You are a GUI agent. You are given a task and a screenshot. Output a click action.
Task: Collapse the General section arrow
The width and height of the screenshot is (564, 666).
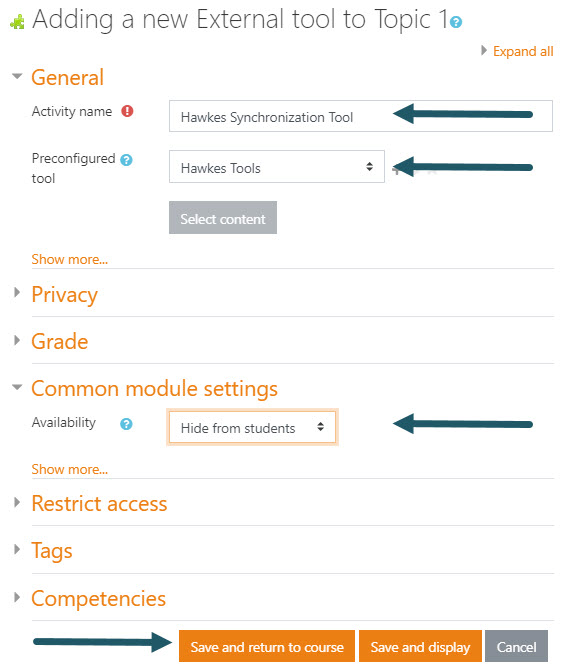(x=17, y=76)
